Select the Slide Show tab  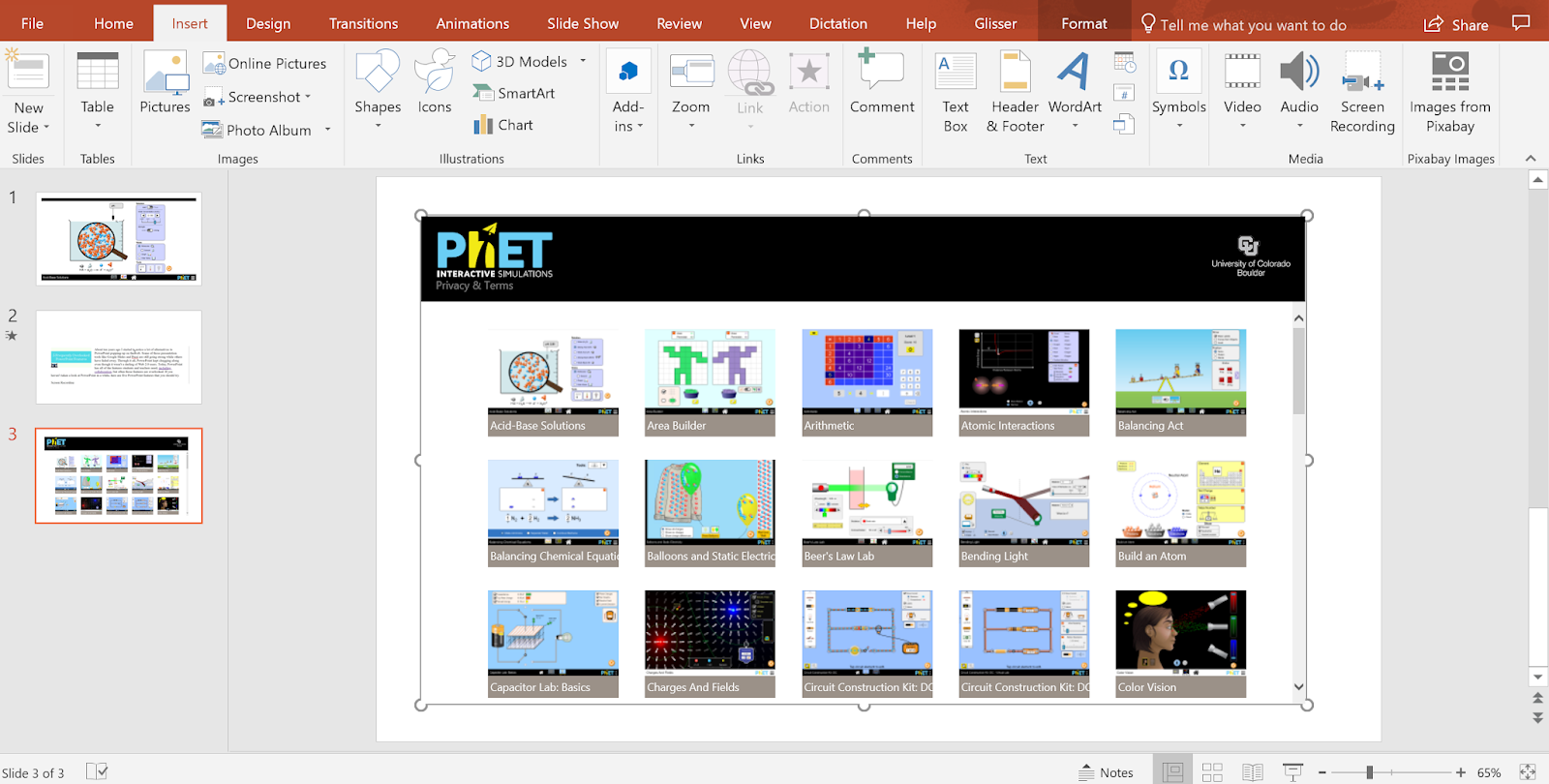click(583, 23)
